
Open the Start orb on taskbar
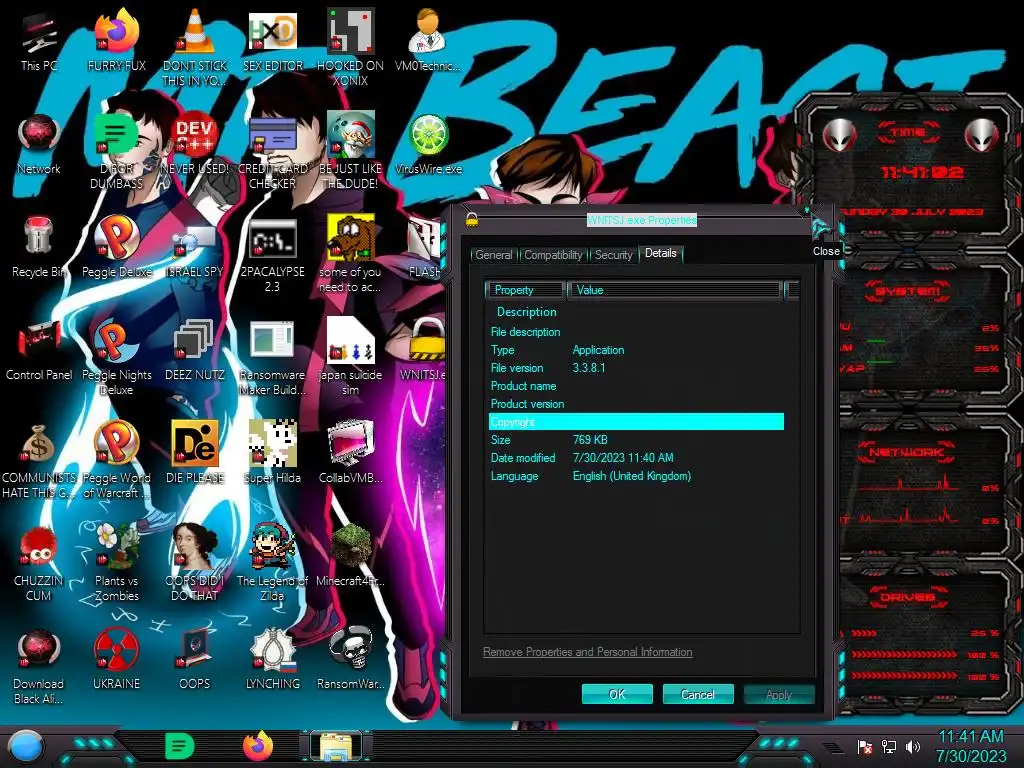[x=25, y=746]
